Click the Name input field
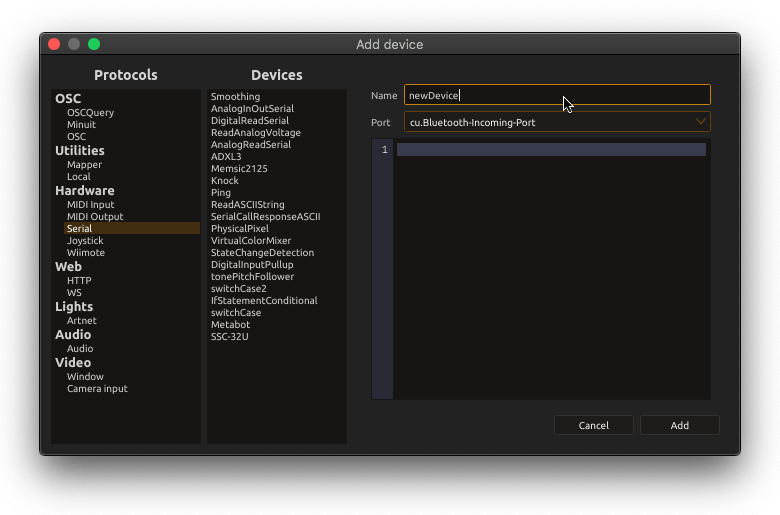Screen dimensions: 780x515 557,95
